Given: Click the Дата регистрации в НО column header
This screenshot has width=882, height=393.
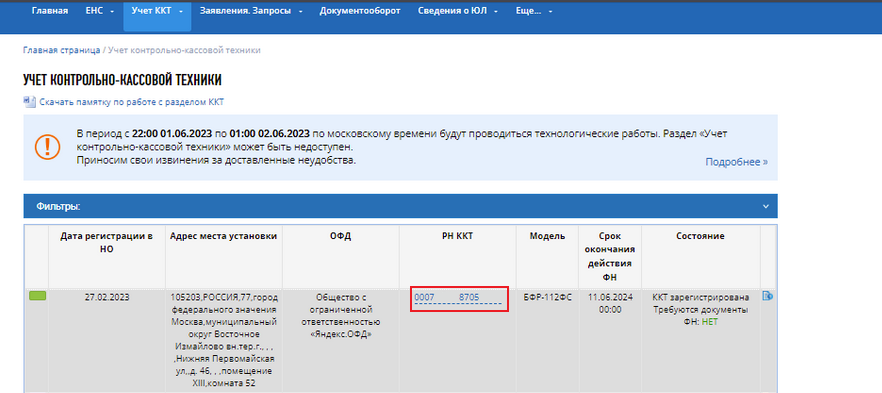Looking at the screenshot, I should point(106,242).
